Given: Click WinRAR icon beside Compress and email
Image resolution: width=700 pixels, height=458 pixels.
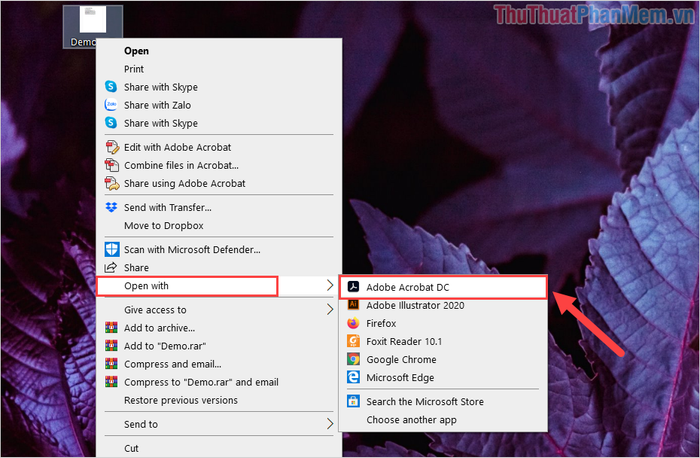Looking at the screenshot, I should (111, 364).
